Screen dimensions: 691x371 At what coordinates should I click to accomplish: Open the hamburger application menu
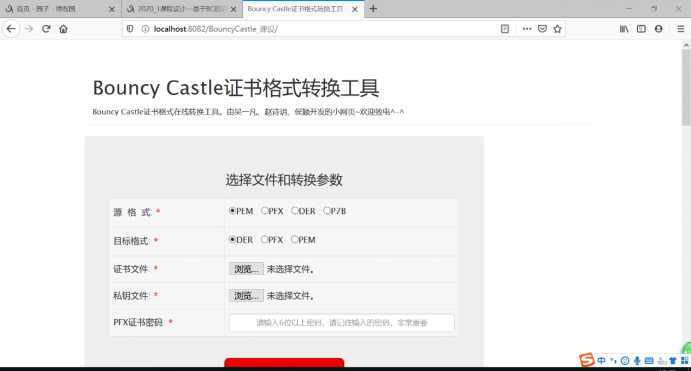pyautogui.click(x=681, y=29)
